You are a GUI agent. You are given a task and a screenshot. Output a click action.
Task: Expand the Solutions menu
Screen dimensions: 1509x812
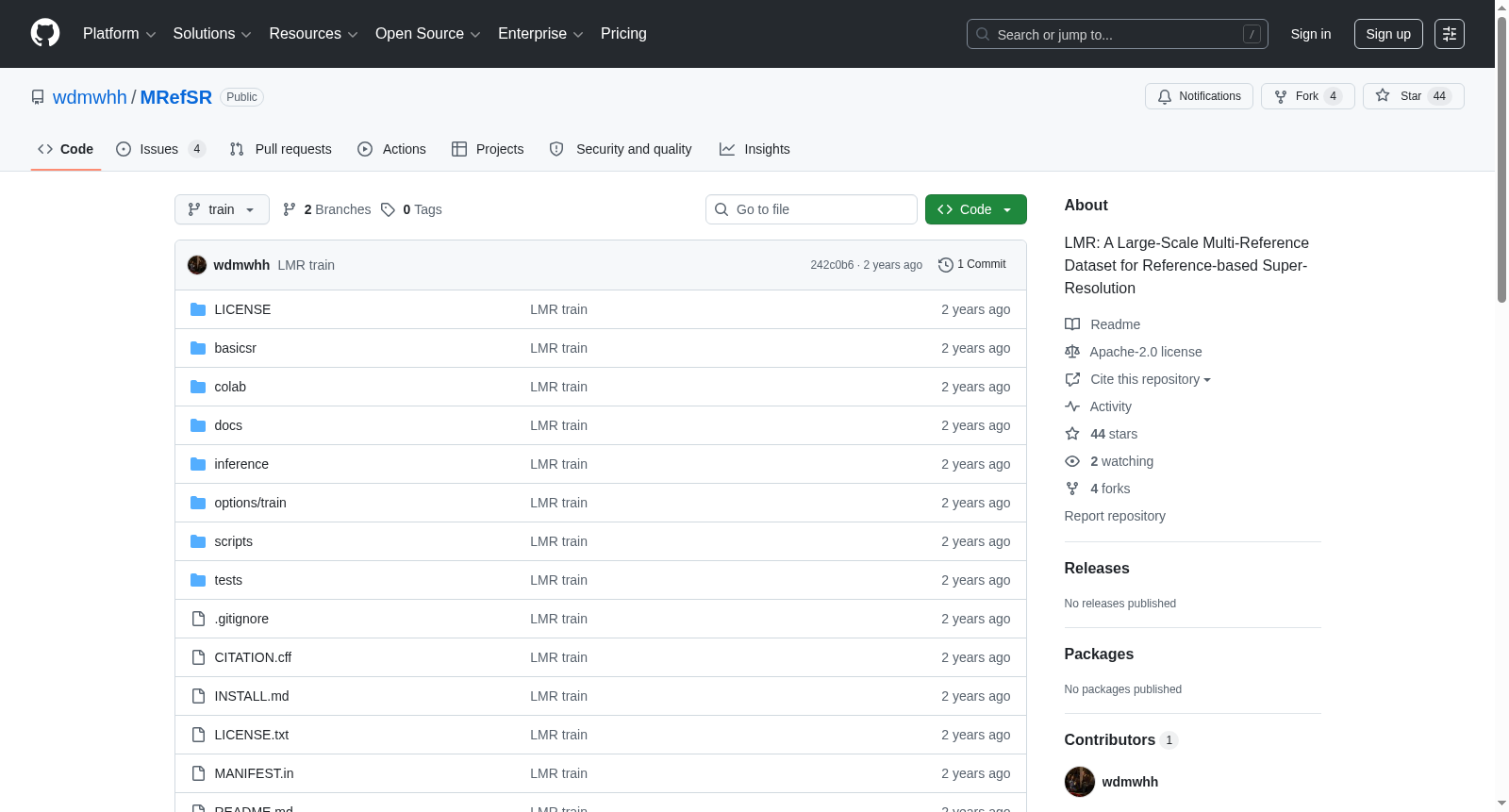[212, 34]
